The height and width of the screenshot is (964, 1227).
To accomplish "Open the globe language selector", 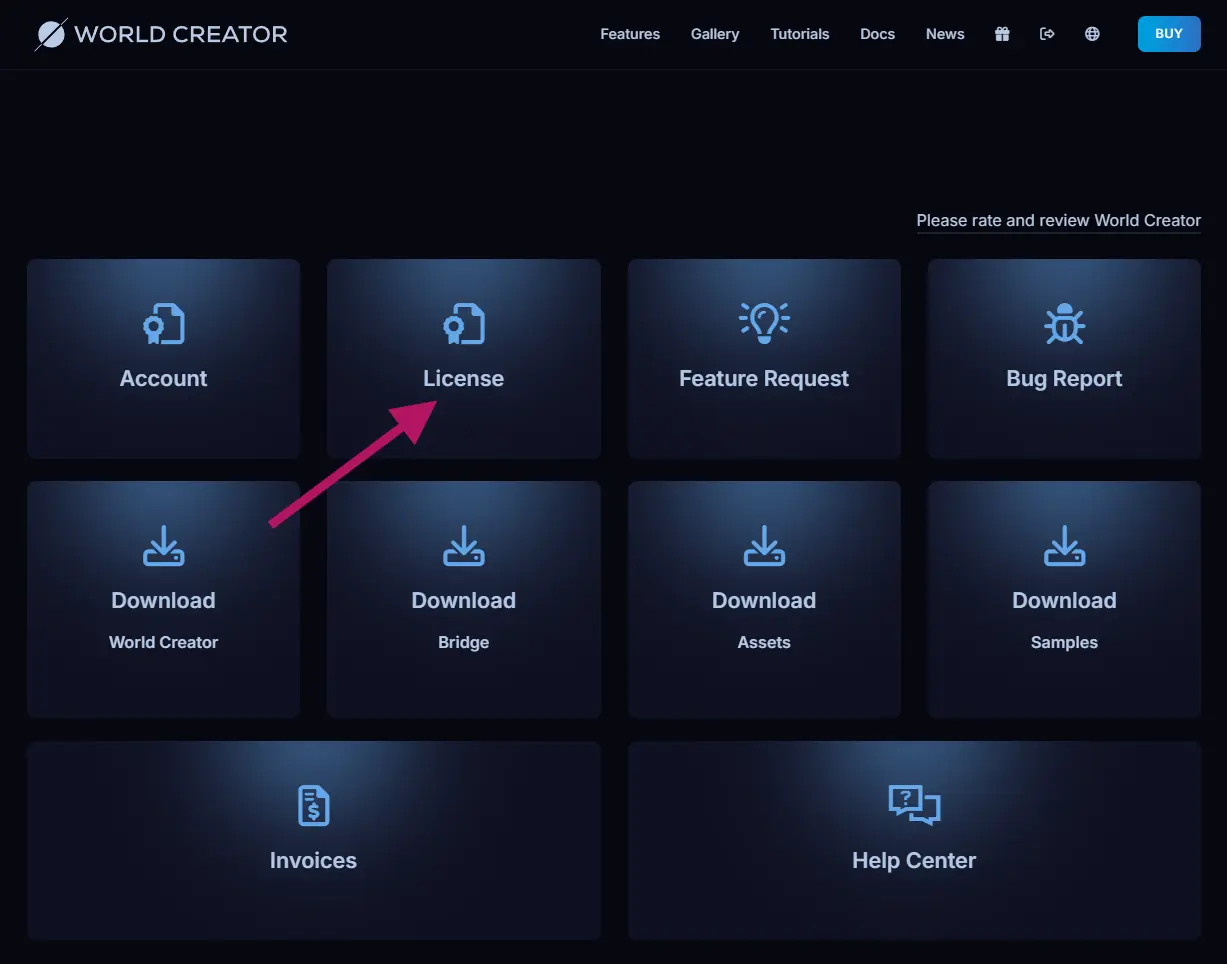I will pyautogui.click(x=1092, y=34).
